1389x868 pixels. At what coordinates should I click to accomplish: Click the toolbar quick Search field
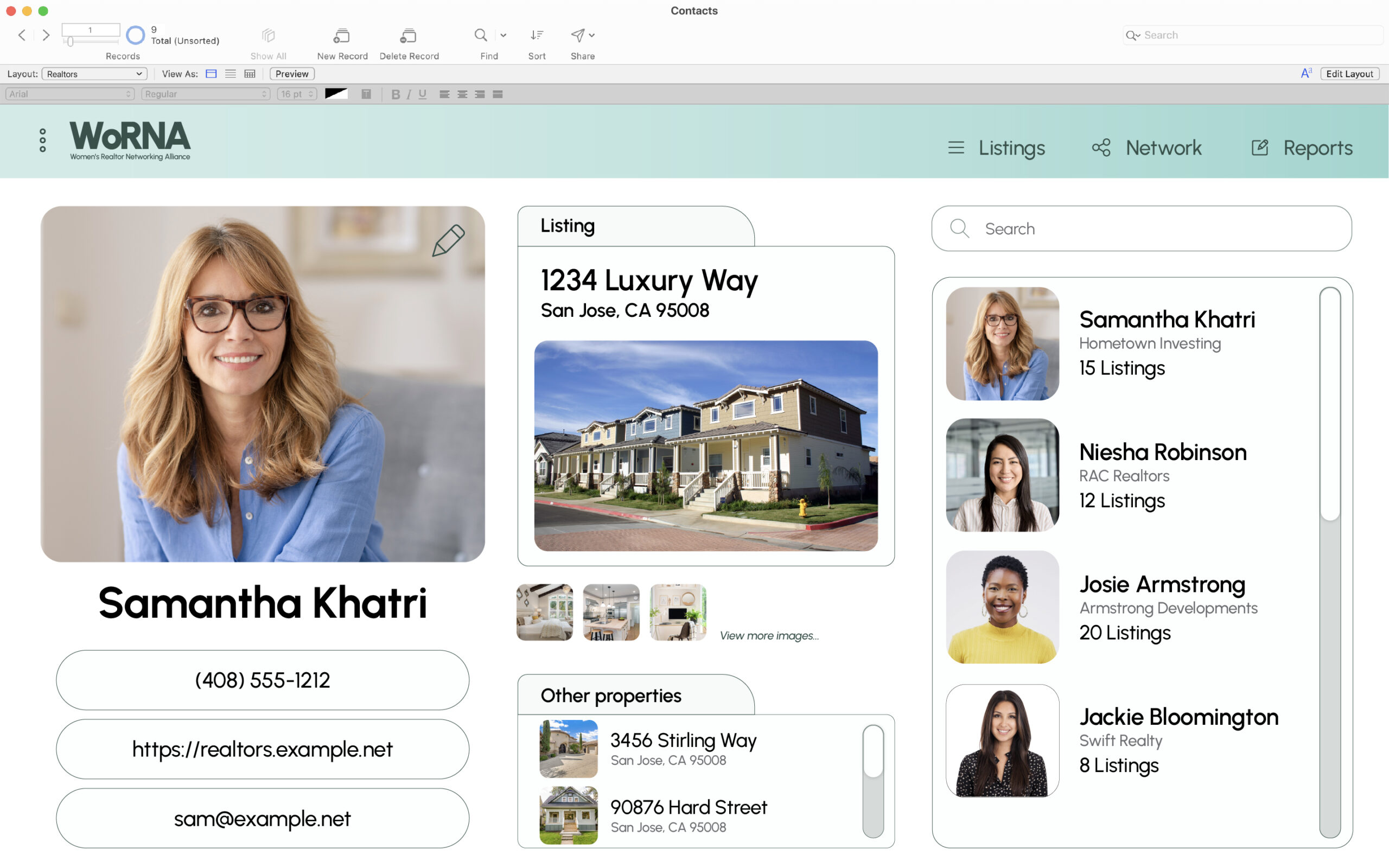[x=1252, y=35]
